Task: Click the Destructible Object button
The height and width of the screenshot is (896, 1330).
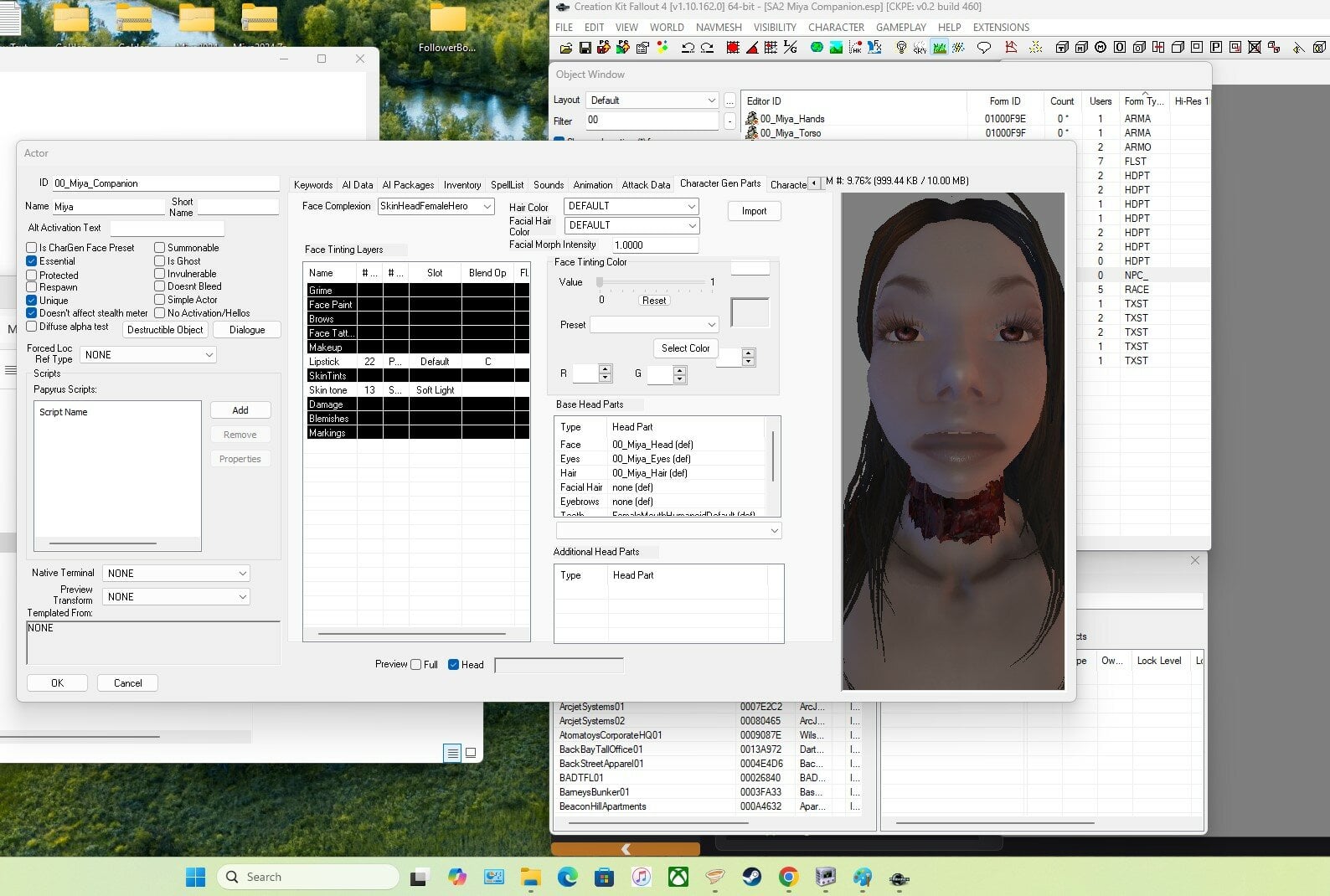Action: tap(165, 330)
